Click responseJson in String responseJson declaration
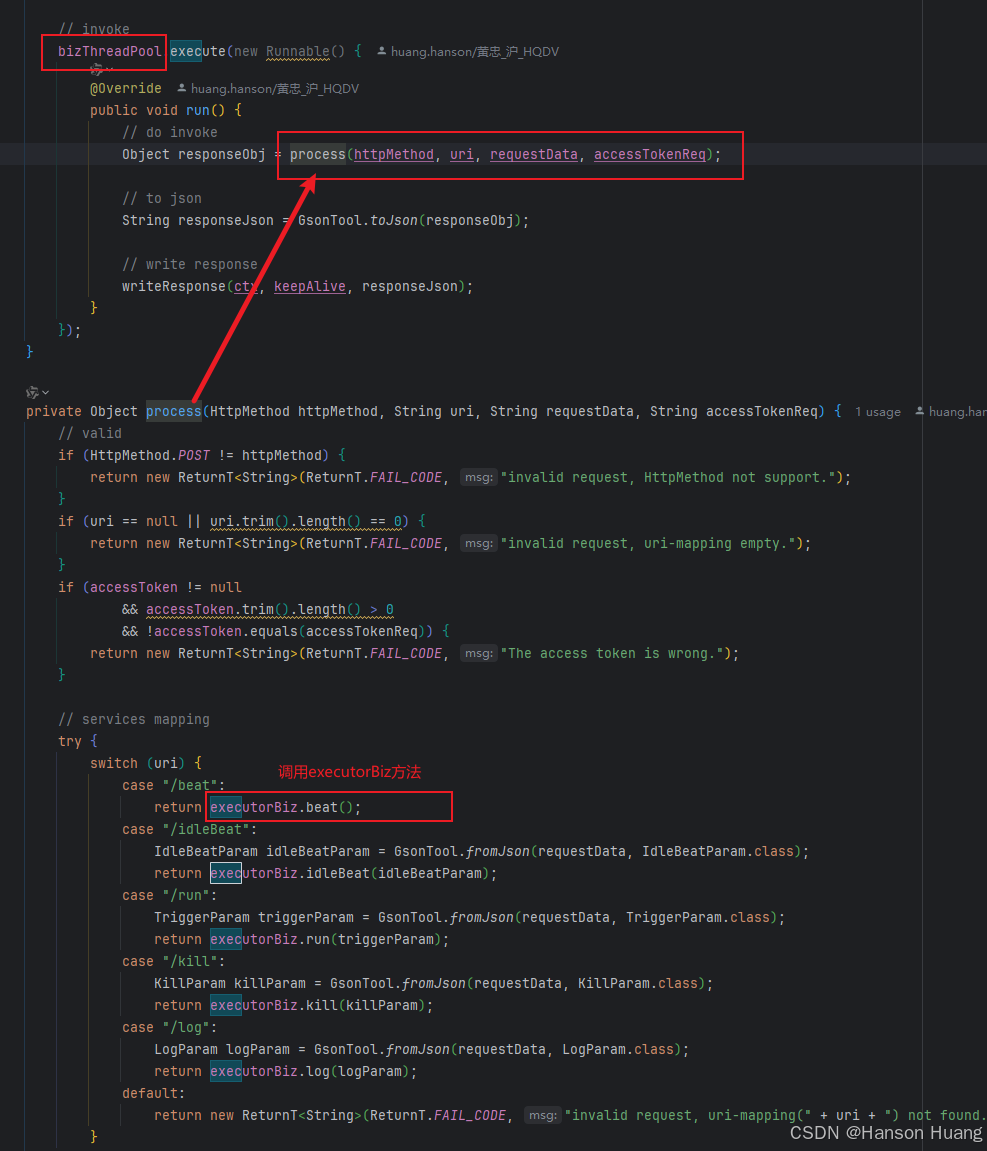This screenshot has width=987, height=1151. (x=225, y=220)
